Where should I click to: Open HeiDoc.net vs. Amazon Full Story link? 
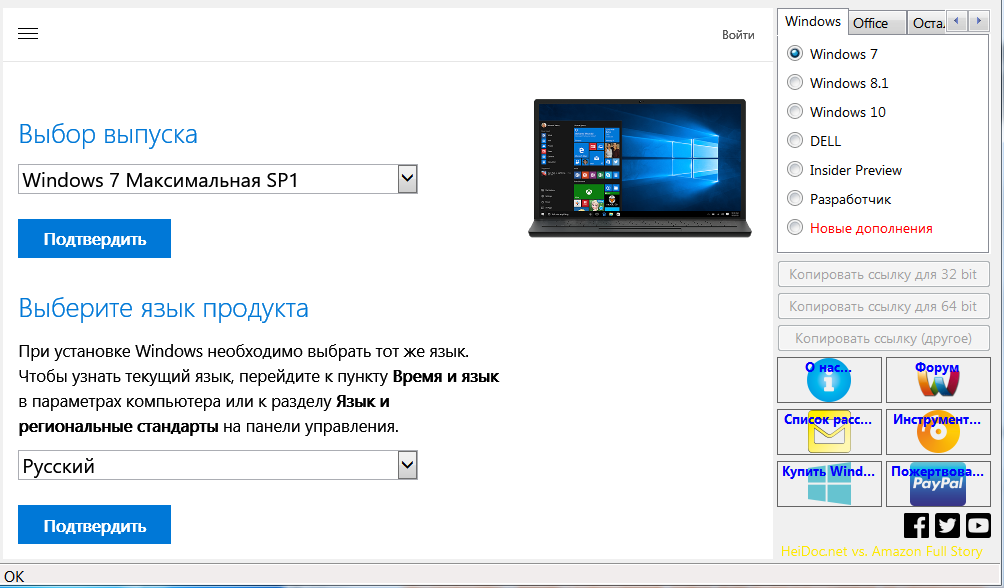tap(881, 551)
